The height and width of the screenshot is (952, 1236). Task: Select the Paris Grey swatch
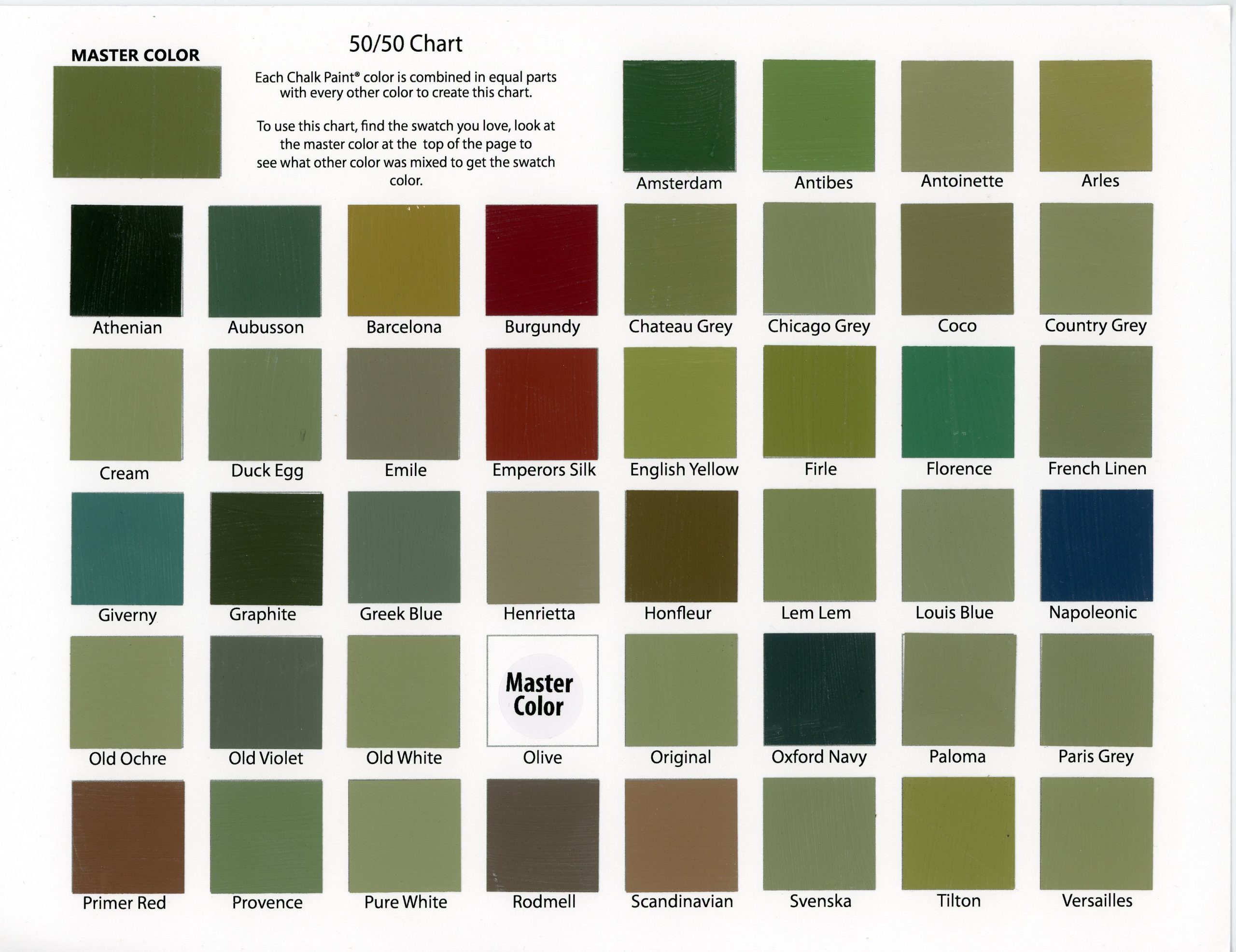pos(1097,690)
